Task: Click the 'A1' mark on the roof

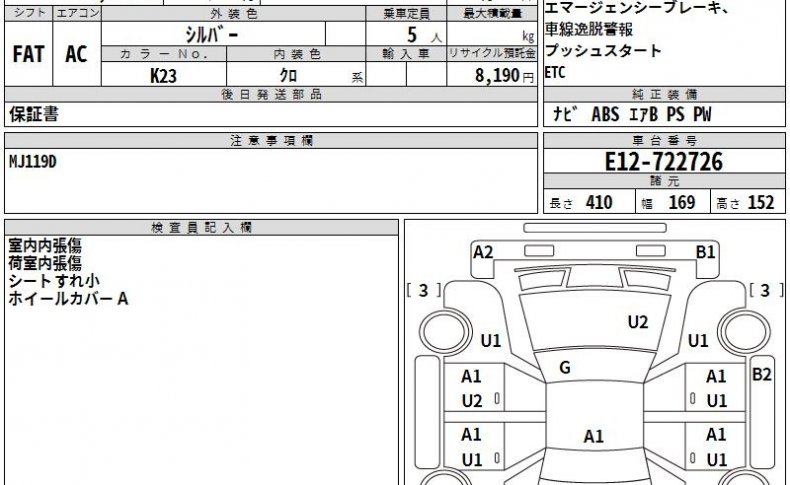Action: 594,436
